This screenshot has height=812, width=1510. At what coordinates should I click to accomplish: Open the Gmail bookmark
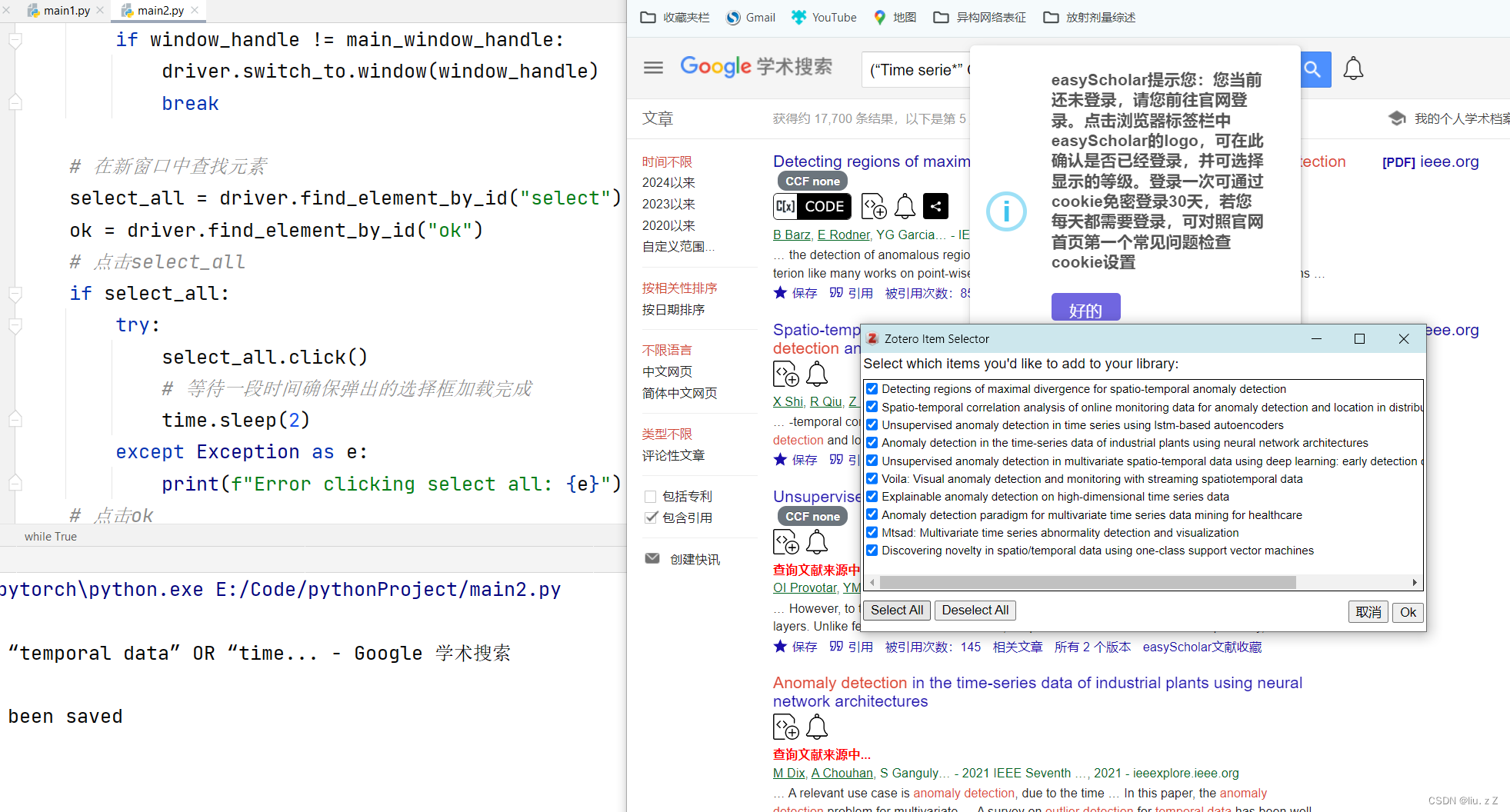click(750, 17)
